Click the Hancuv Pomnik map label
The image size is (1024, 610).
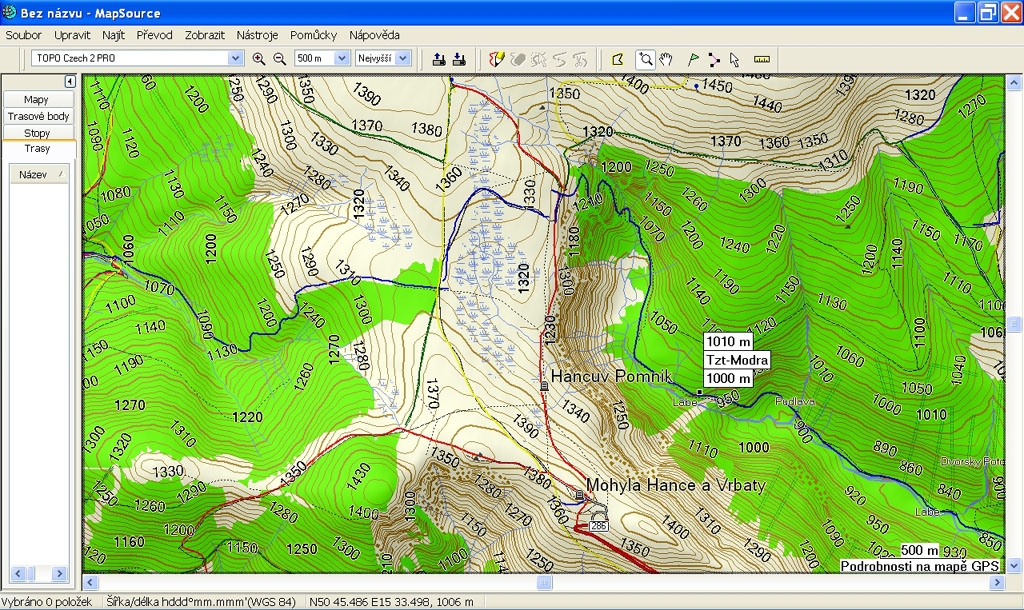click(x=611, y=376)
